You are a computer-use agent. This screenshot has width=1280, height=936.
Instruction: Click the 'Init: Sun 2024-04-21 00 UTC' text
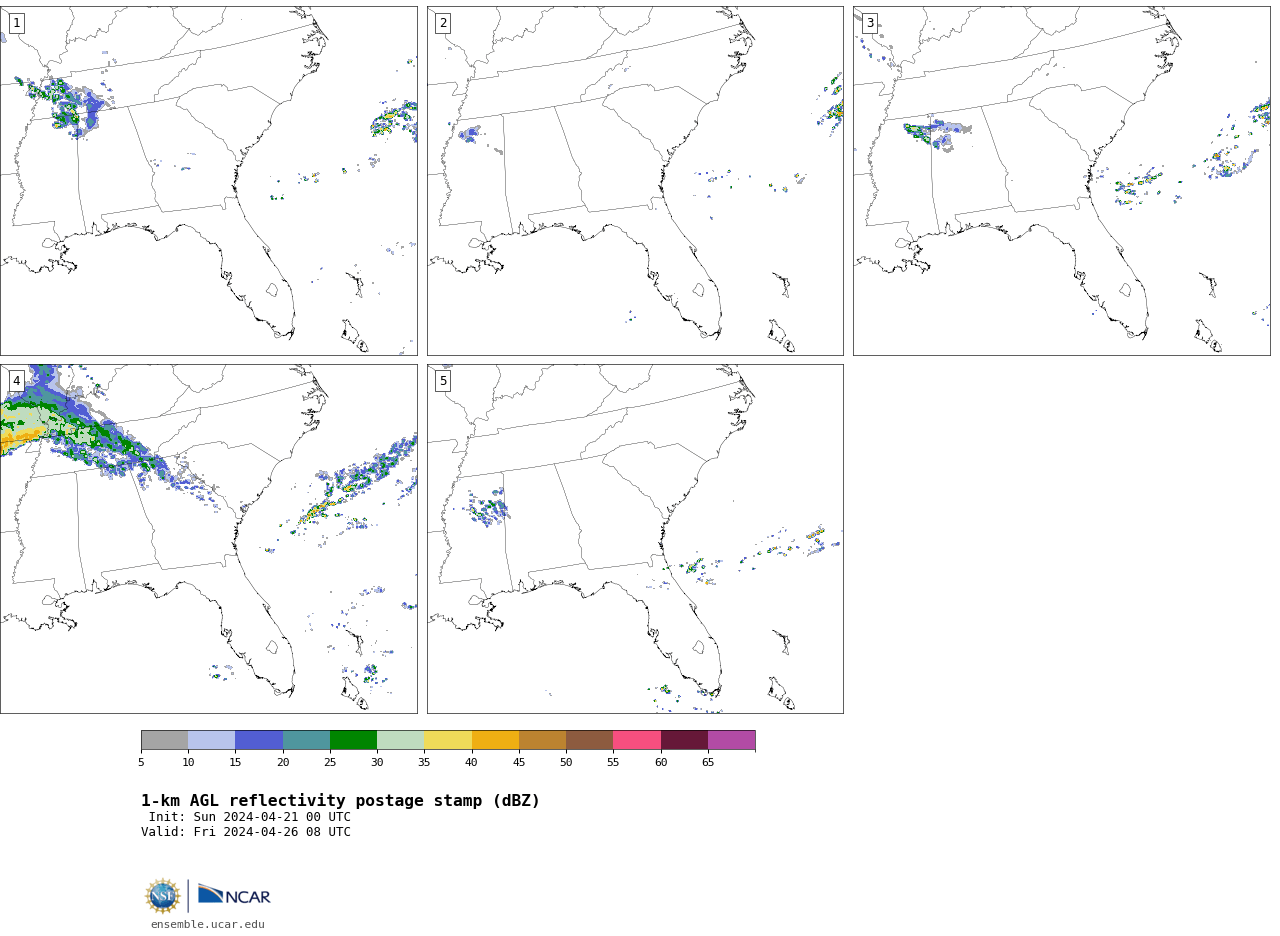point(250,817)
